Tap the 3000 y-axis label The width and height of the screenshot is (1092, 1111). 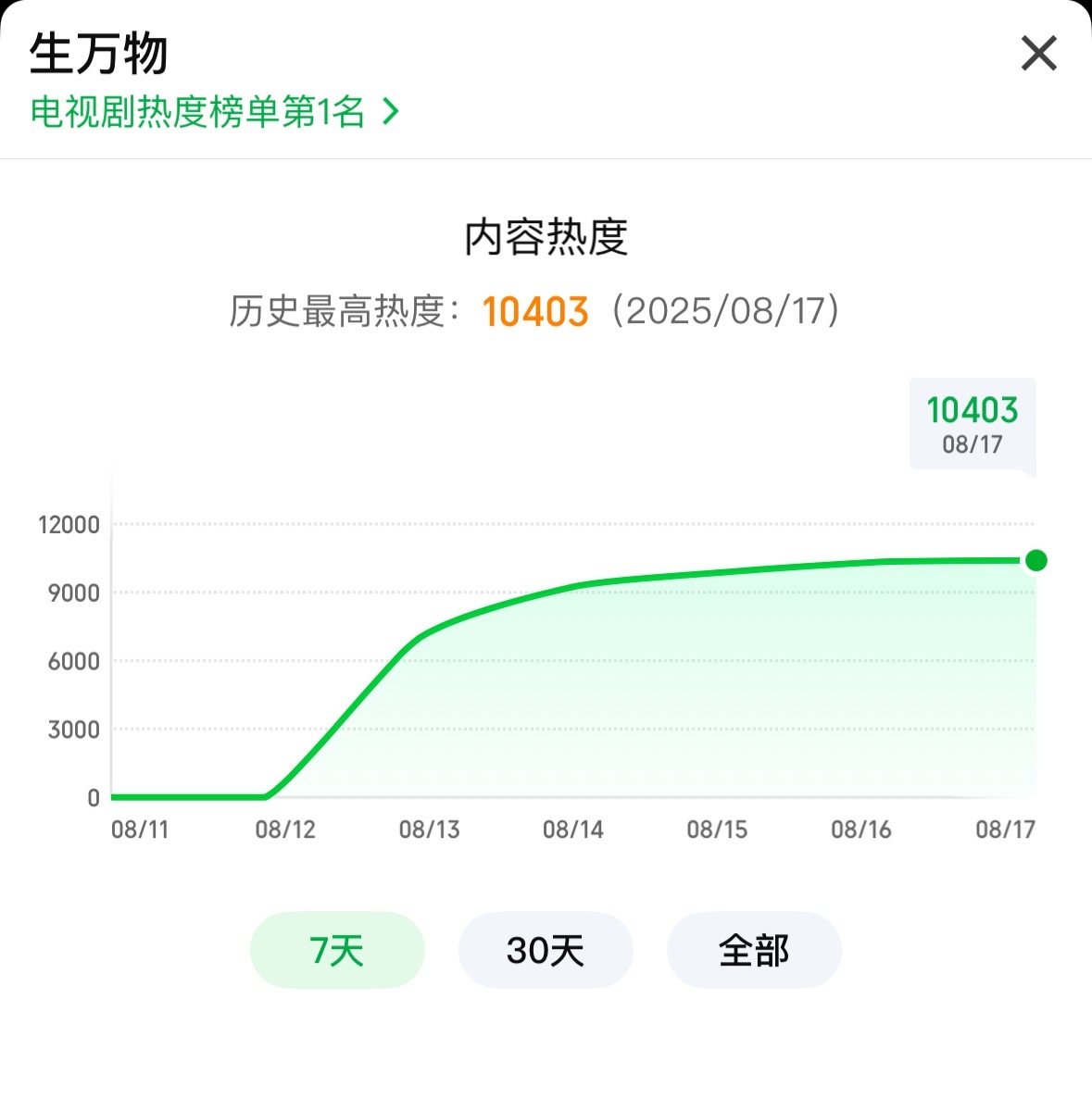(74, 730)
